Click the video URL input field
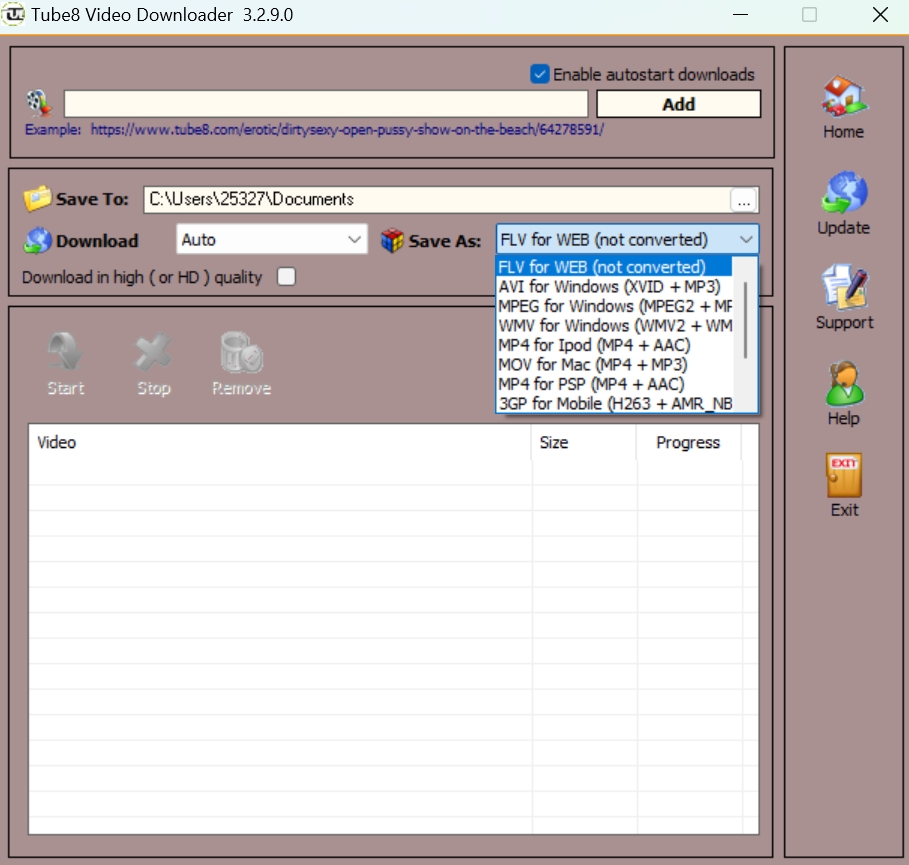The image size is (909, 865). pos(326,104)
